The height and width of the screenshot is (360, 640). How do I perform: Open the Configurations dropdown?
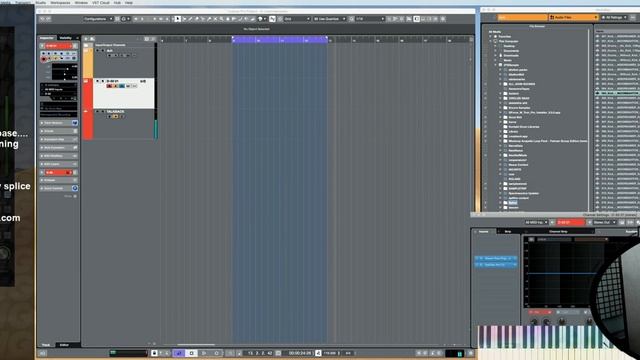click(98, 19)
